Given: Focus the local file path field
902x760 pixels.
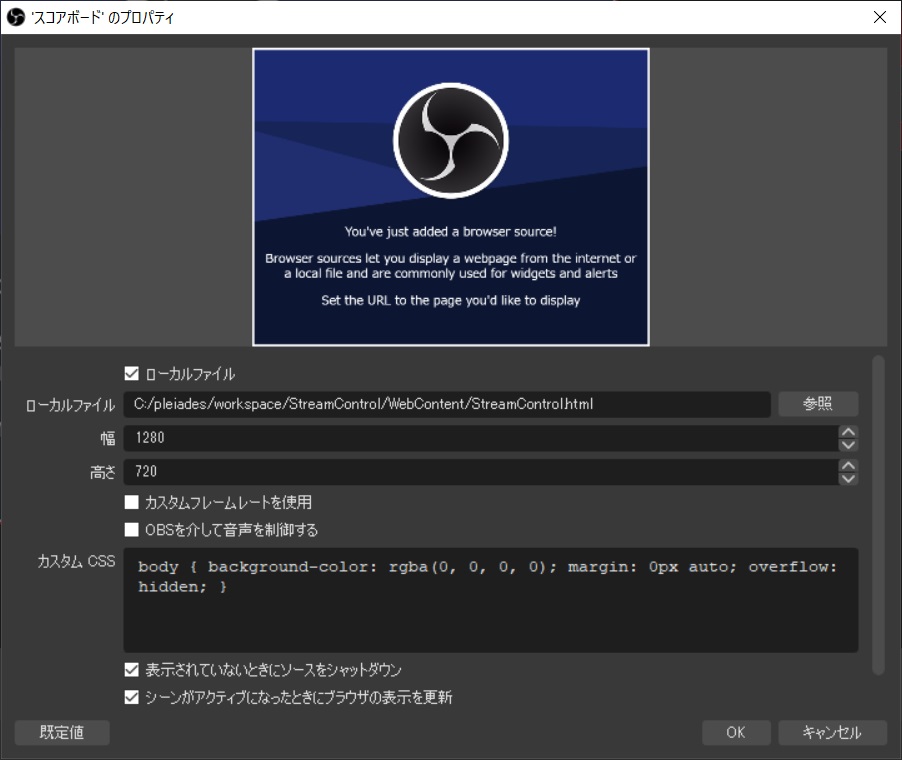Looking at the screenshot, I should click(x=447, y=404).
